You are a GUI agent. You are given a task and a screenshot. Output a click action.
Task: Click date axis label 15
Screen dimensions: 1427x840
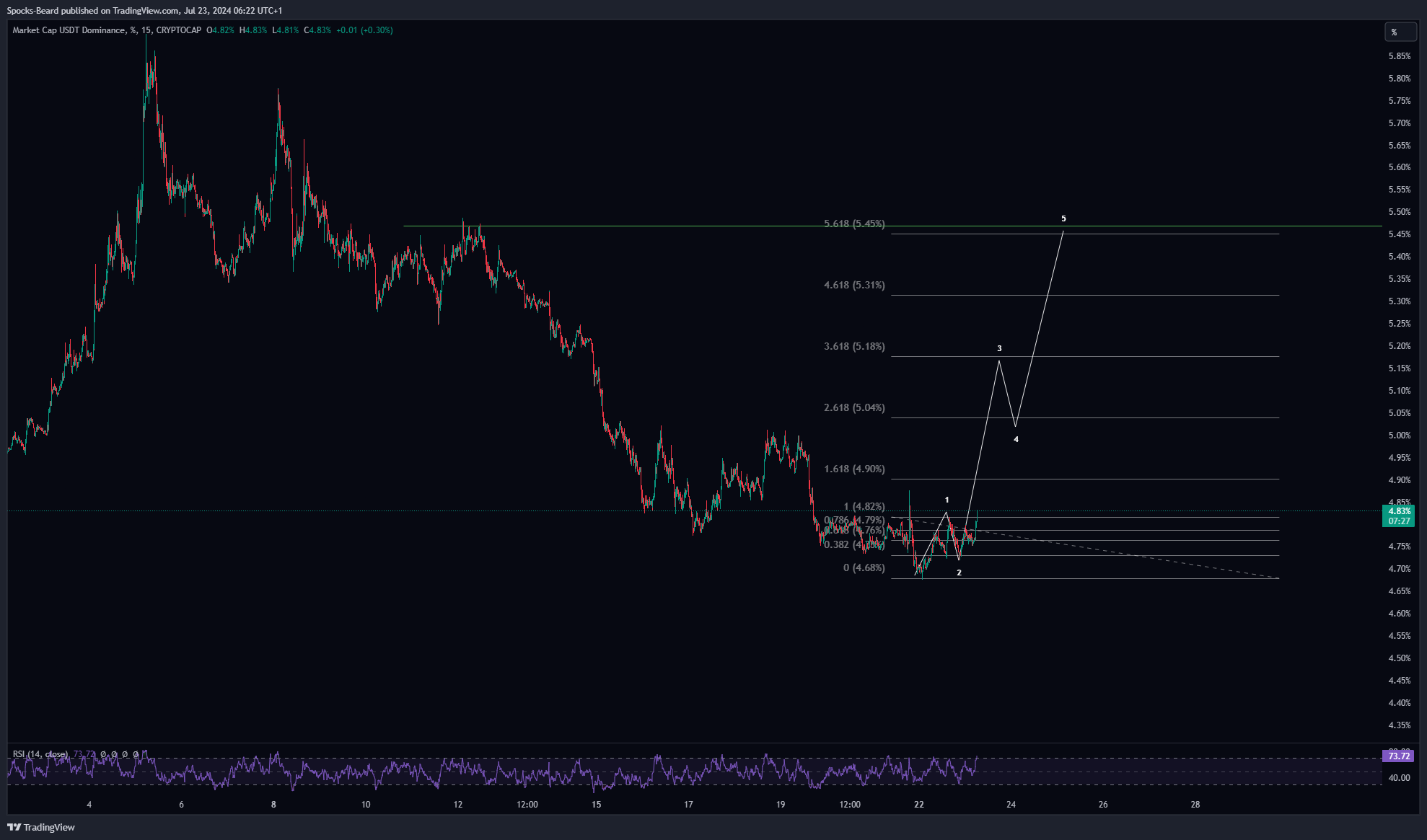[x=596, y=805]
